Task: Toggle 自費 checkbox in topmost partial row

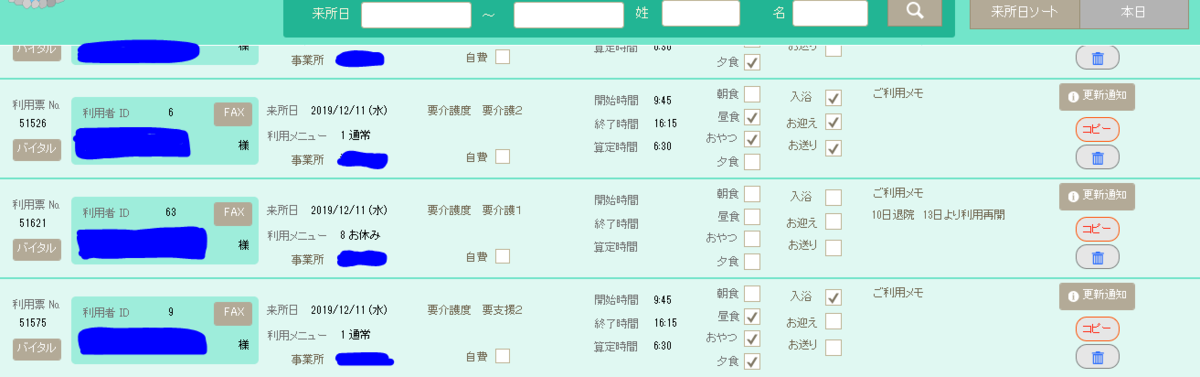Action: point(502,56)
